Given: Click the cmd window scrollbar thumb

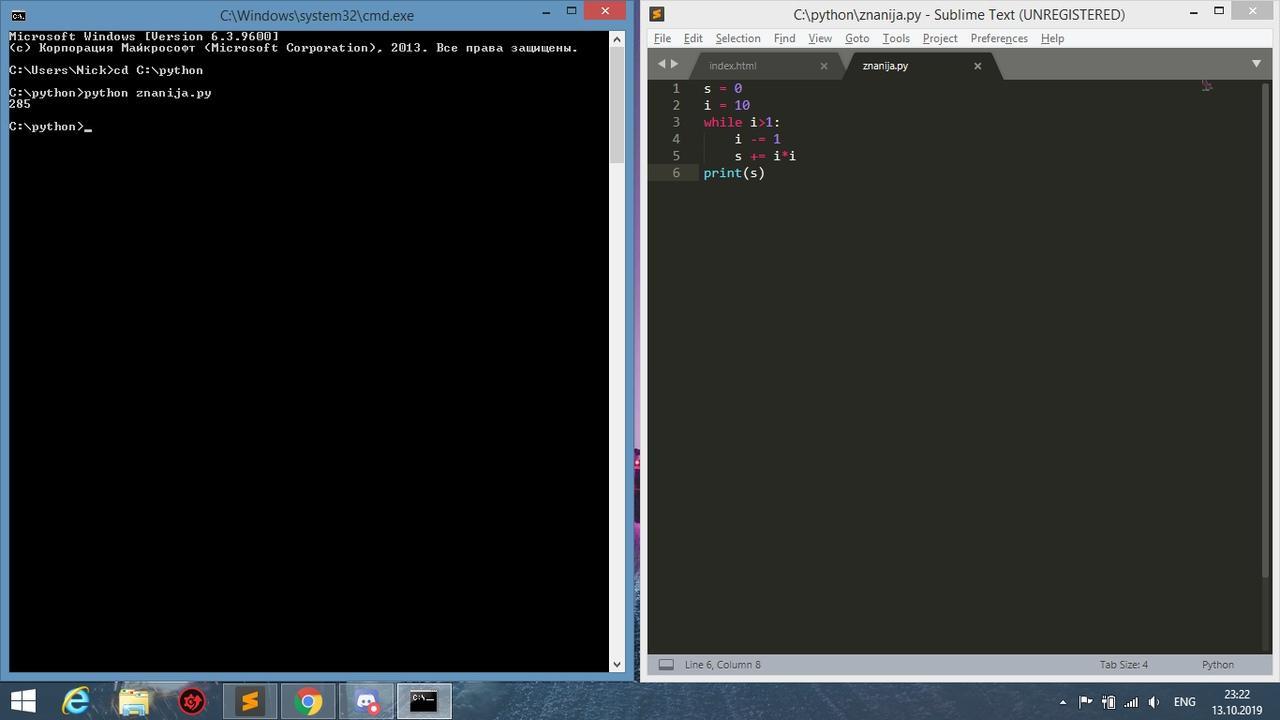Looking at the screenshot, I should pyautogui.click(x=616, y=105).
